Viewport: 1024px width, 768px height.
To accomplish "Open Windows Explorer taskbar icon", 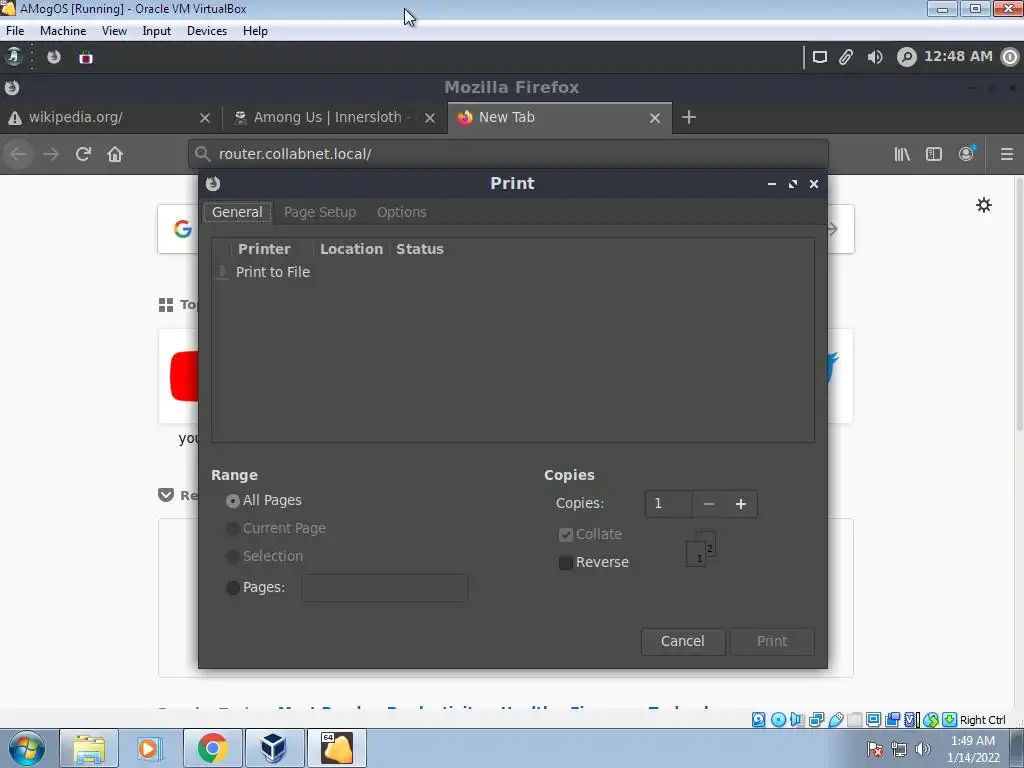I will [89, 748].
